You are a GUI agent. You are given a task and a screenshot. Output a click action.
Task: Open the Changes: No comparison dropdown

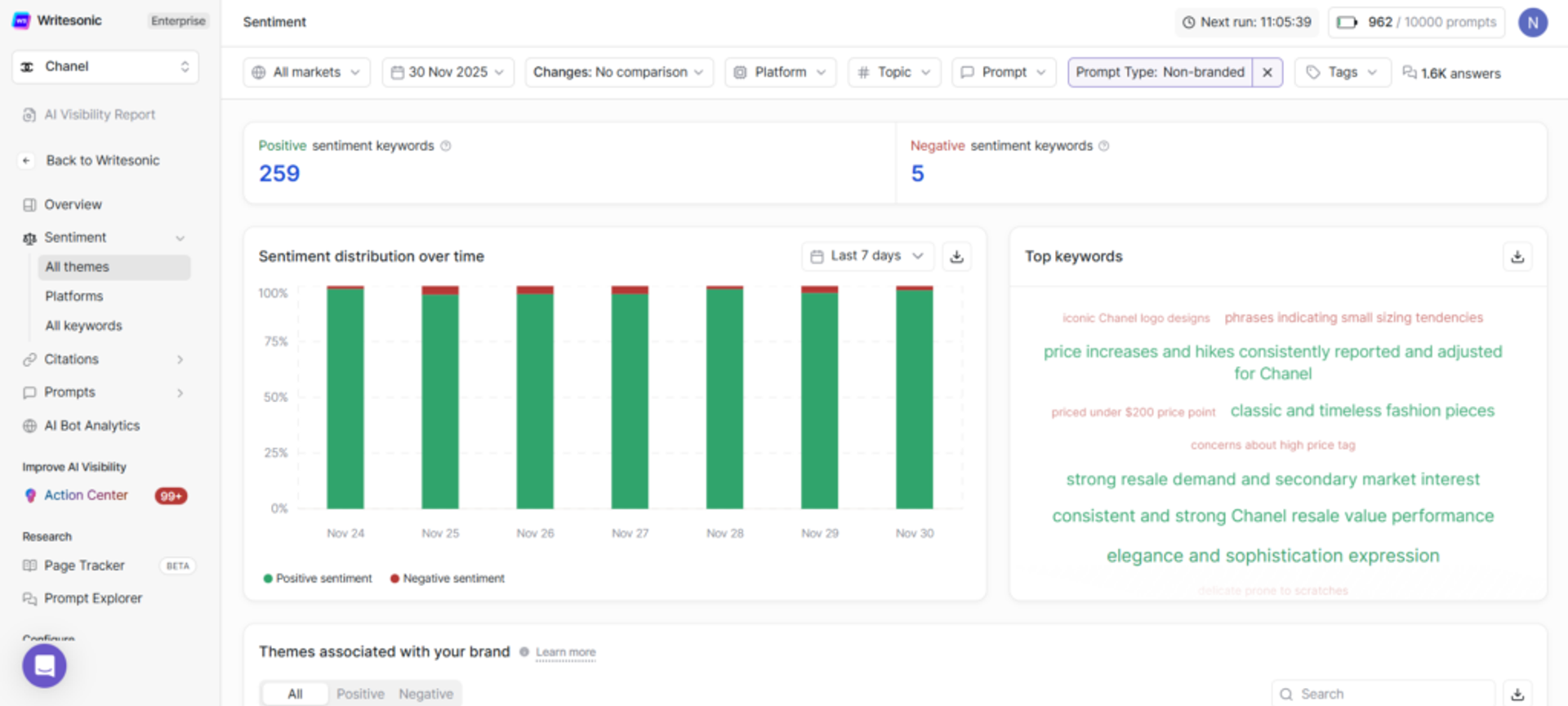[619, 73]
